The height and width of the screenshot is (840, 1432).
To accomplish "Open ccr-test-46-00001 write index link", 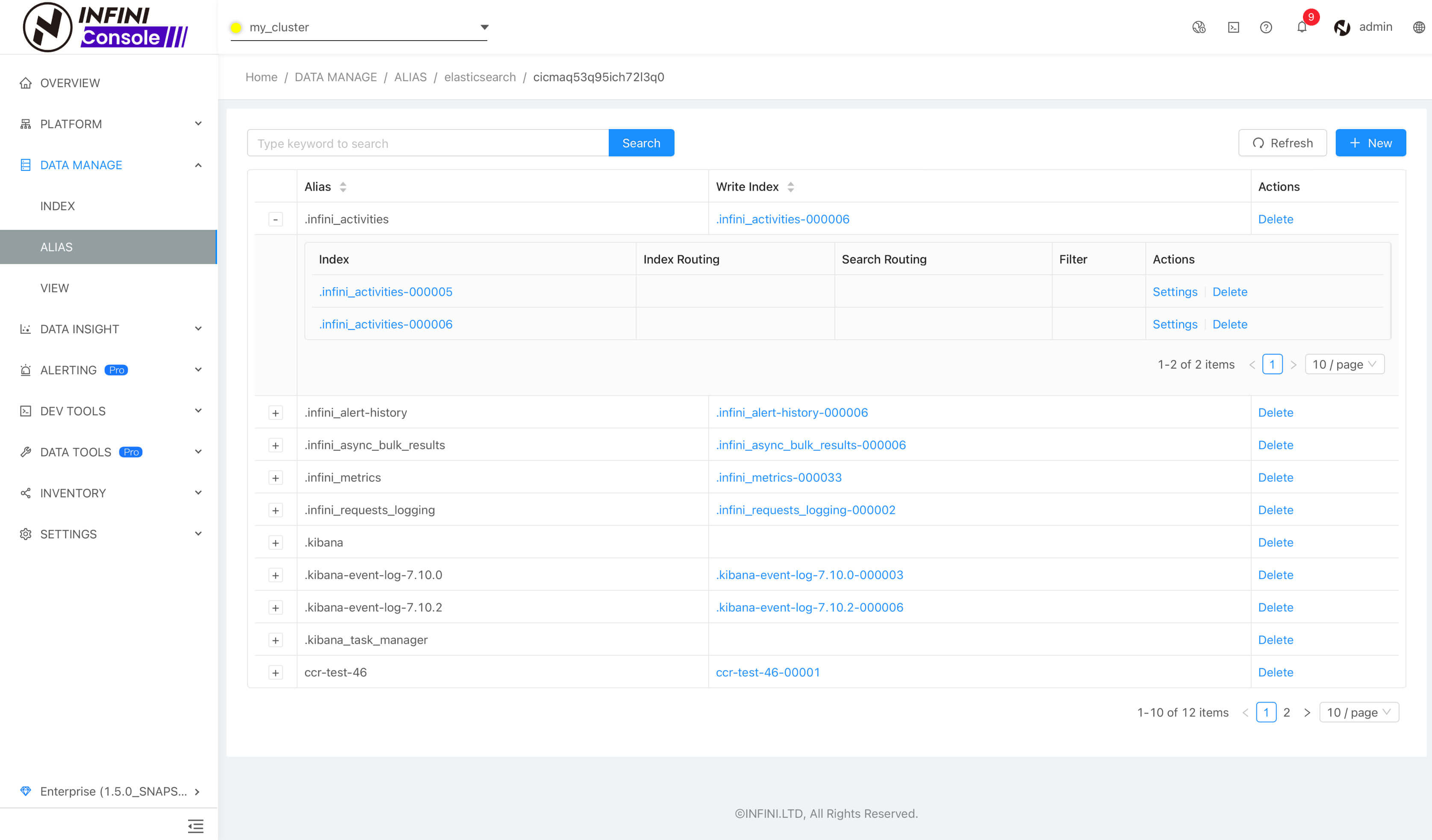I will [x=768, y=673].
